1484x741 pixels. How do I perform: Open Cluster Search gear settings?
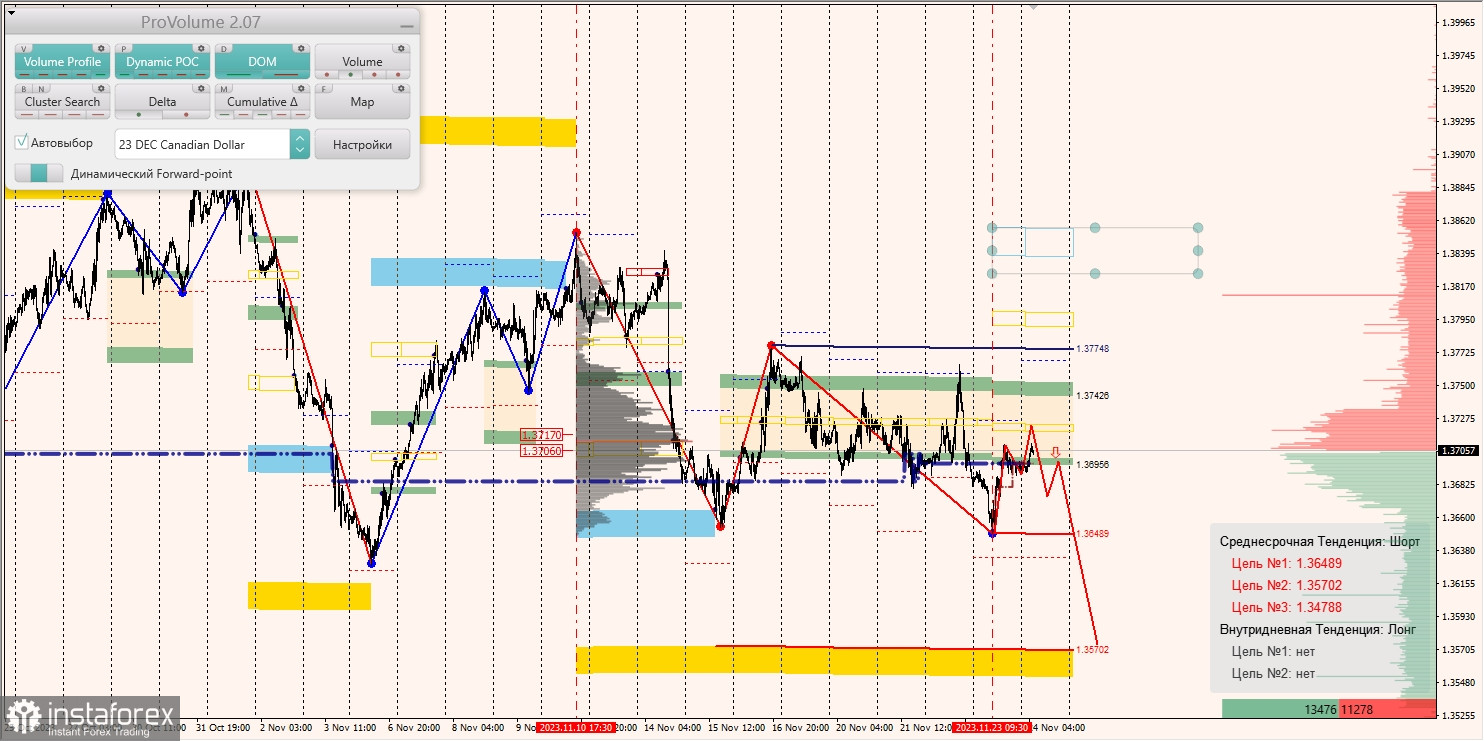click(x=100, y=88)
